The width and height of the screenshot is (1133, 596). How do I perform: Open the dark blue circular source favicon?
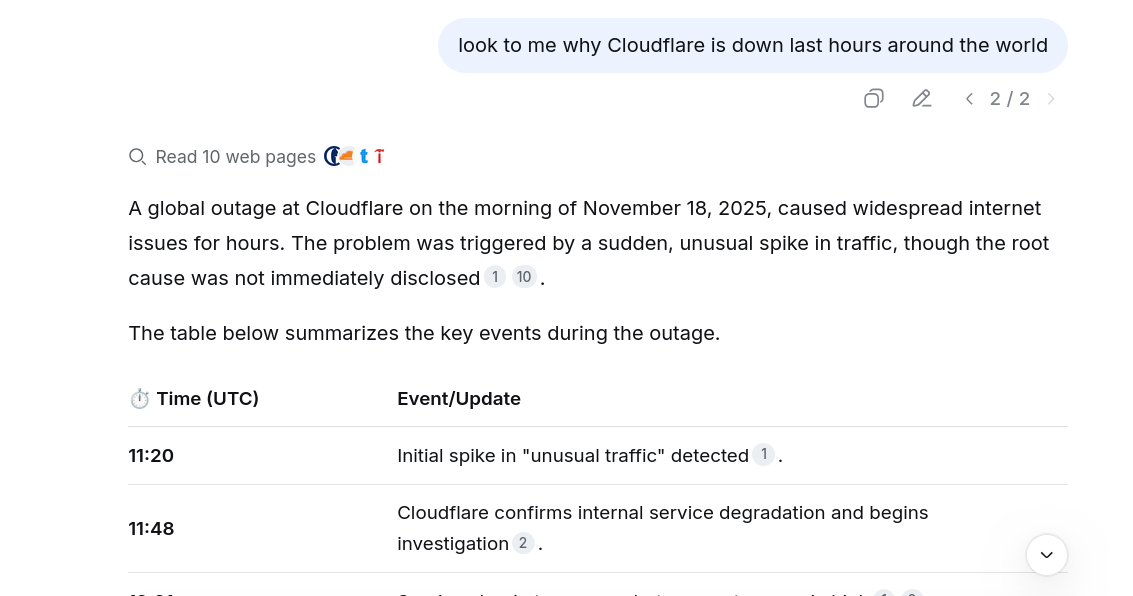(x=332, y=156)
